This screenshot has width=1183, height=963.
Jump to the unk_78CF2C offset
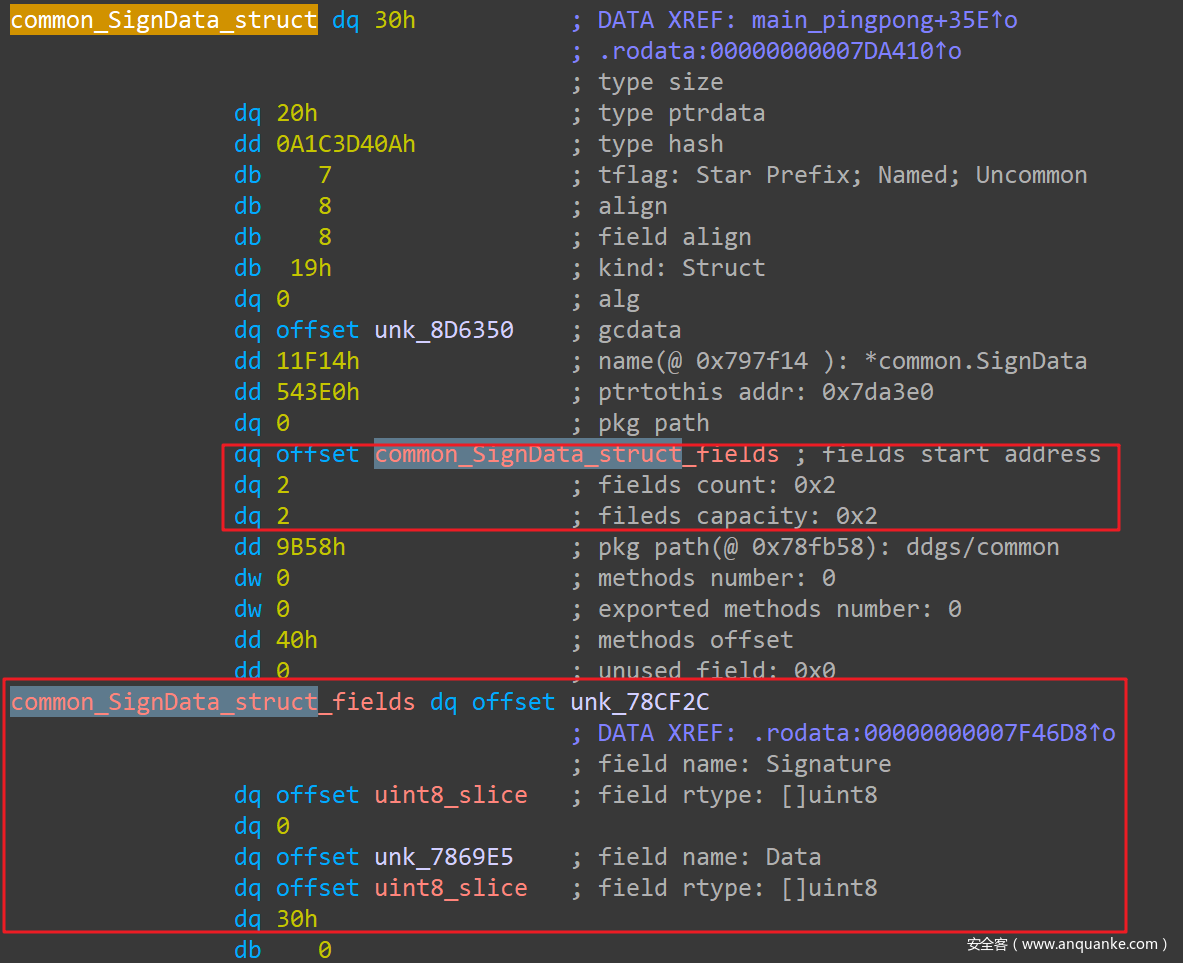[x=640, y=702]
